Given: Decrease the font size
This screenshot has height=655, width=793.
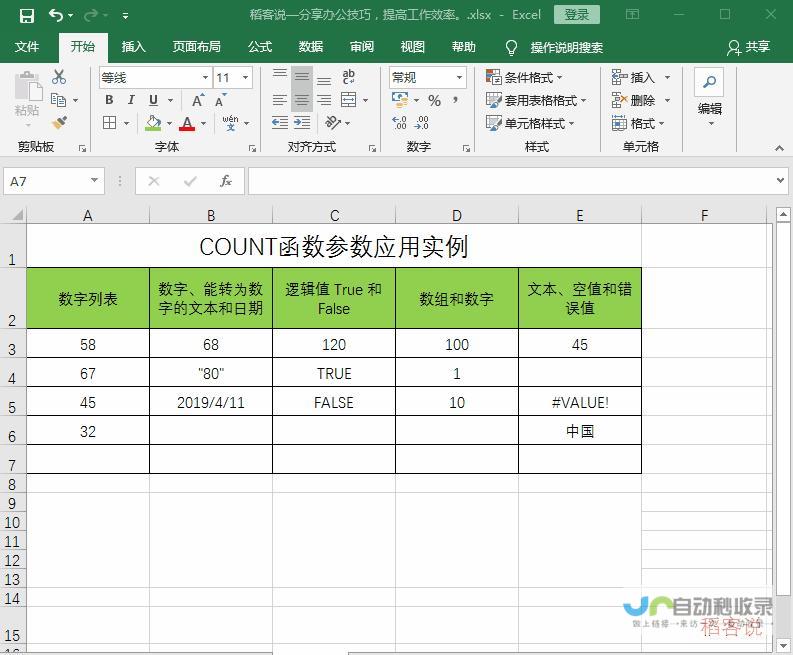Looking at the screenshot, I should point(221,100).
